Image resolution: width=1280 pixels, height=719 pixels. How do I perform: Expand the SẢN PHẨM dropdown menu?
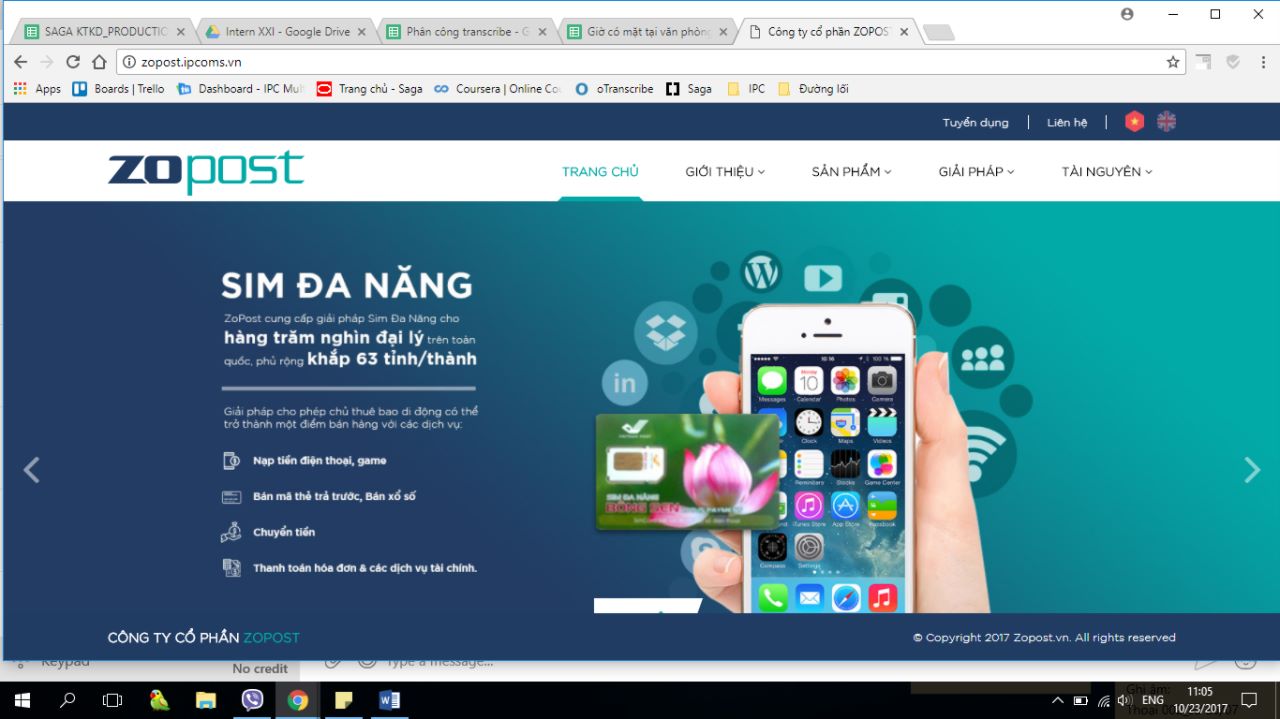851,172
